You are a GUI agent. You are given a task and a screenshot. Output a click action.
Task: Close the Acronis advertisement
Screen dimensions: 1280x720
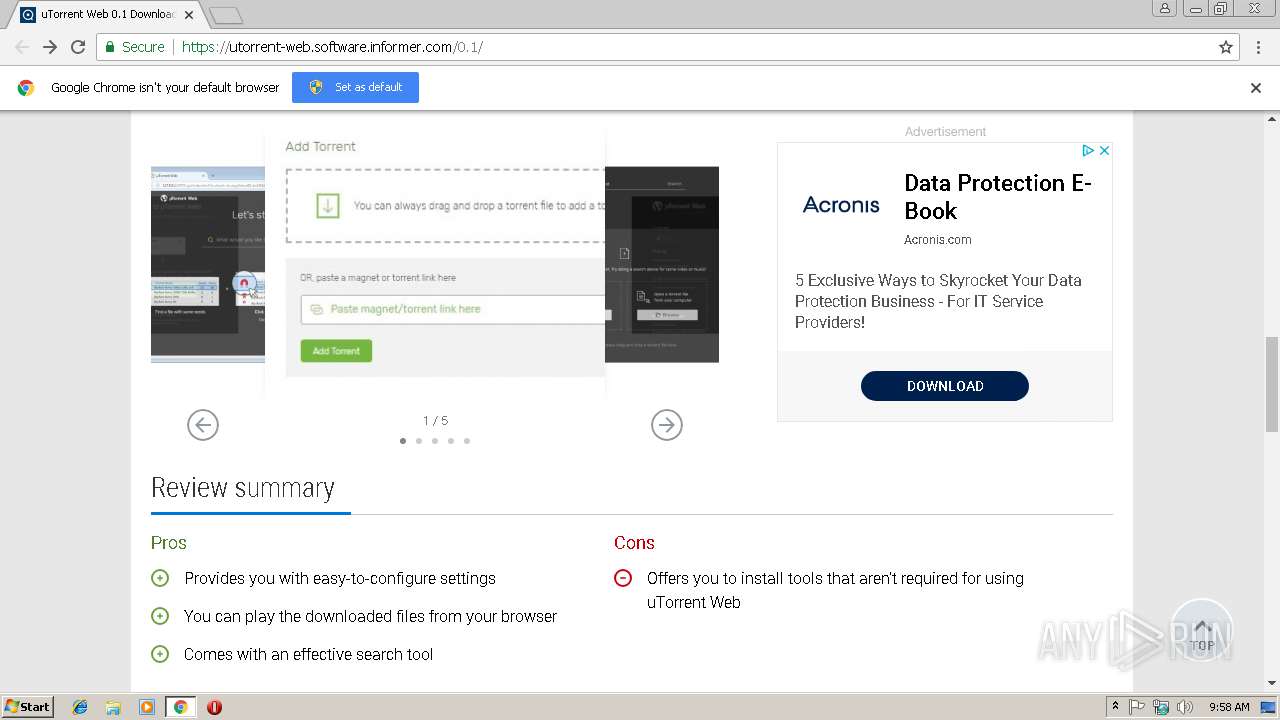[1104, 150]
